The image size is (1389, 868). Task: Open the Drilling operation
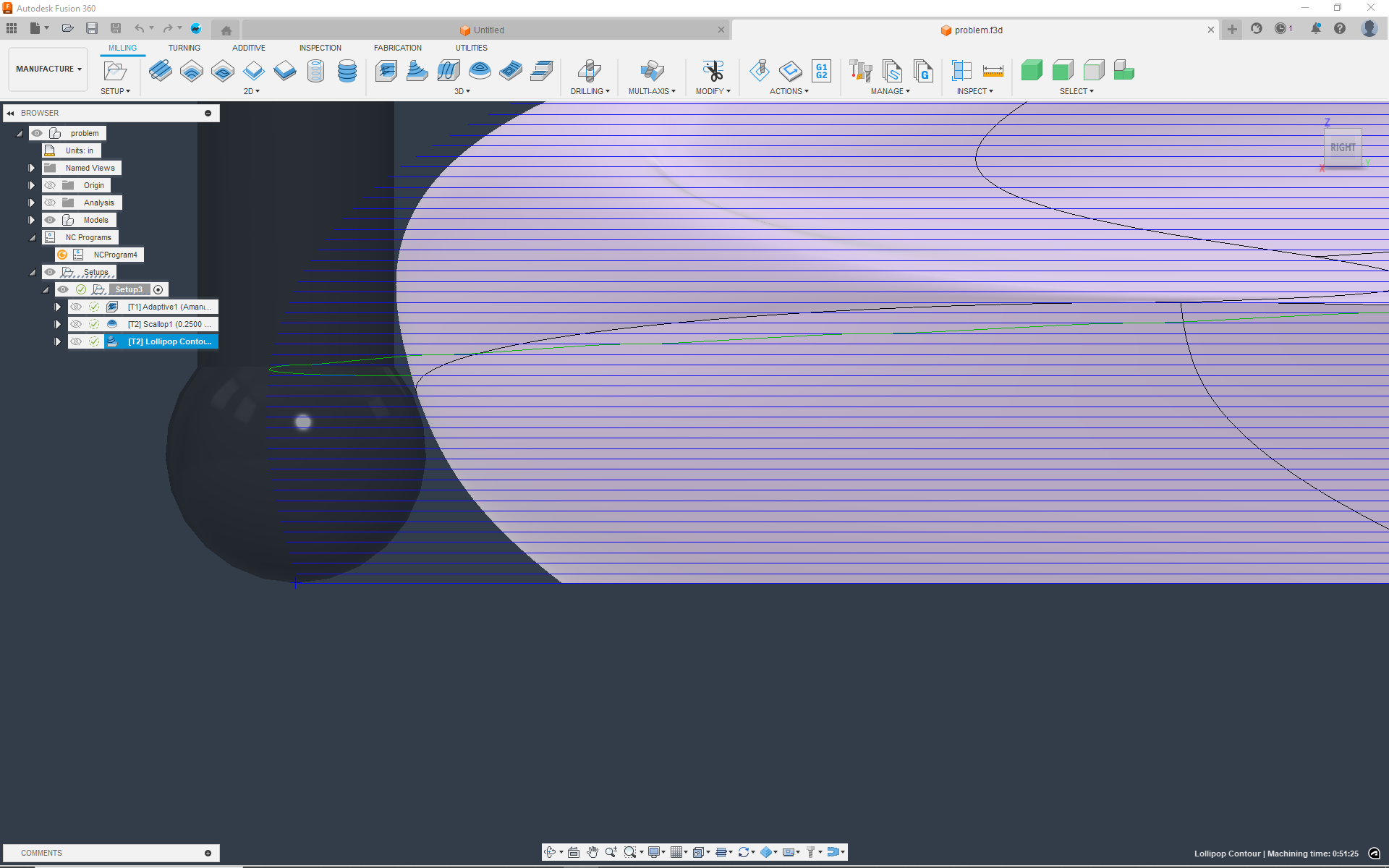pos(590,72)
